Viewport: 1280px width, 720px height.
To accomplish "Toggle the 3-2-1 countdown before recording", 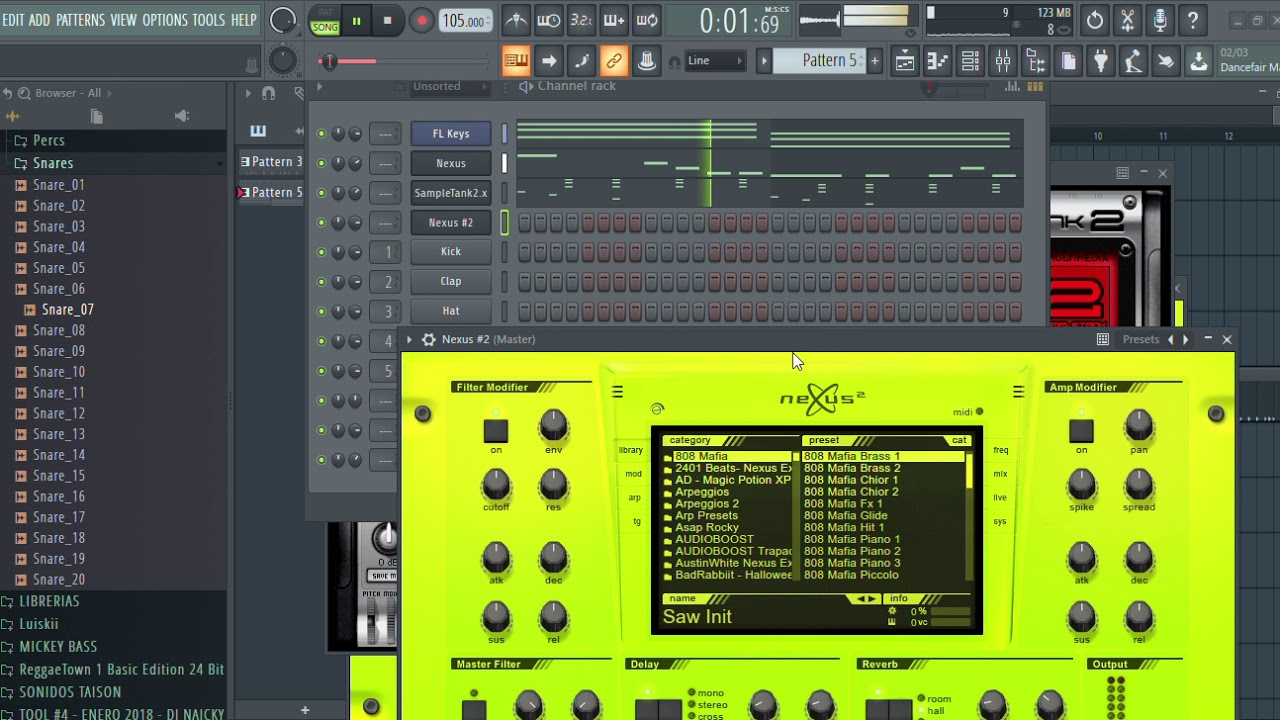I will [581, 20].
